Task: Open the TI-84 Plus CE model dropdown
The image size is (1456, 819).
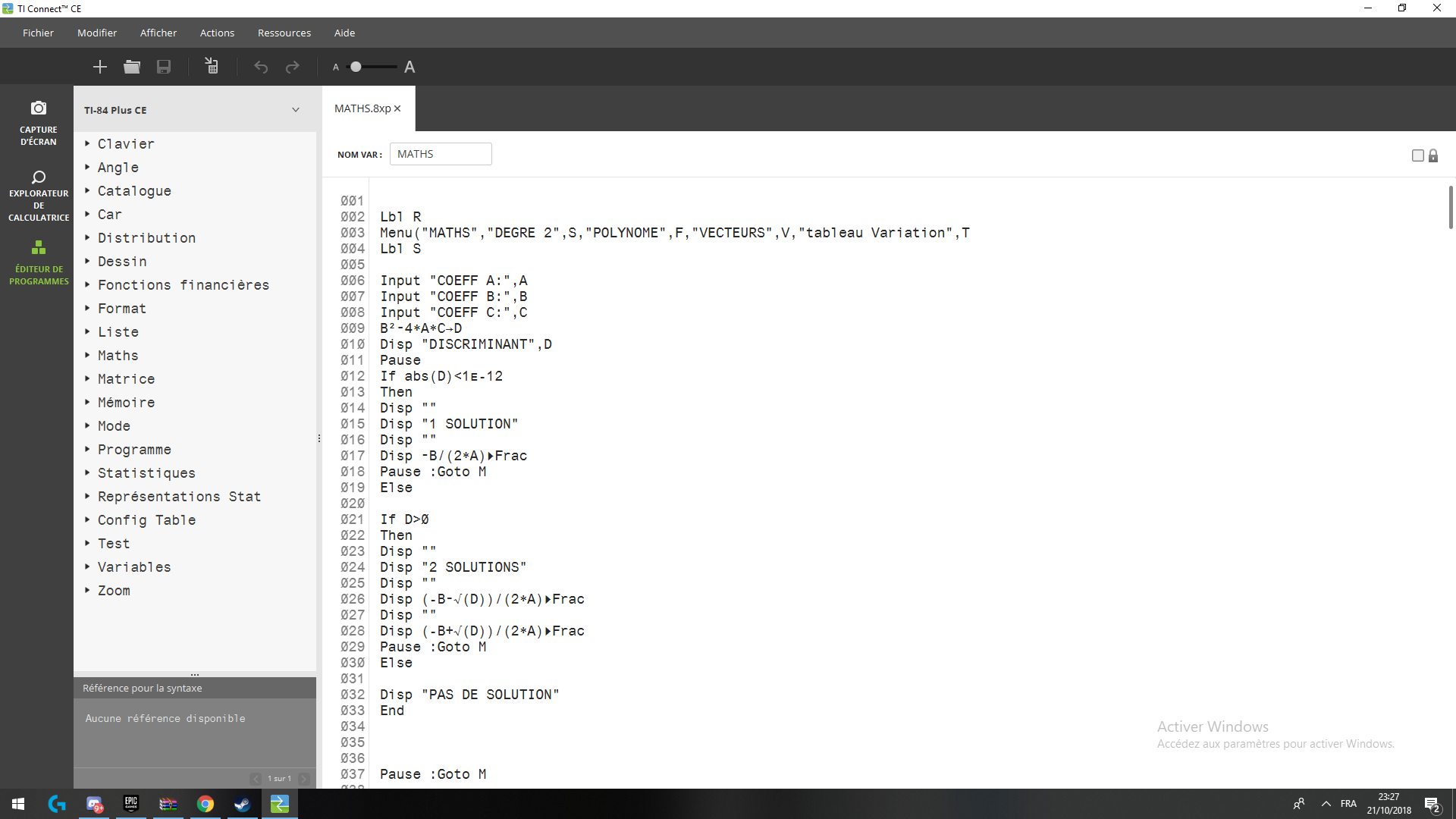Action: [295, 110]
